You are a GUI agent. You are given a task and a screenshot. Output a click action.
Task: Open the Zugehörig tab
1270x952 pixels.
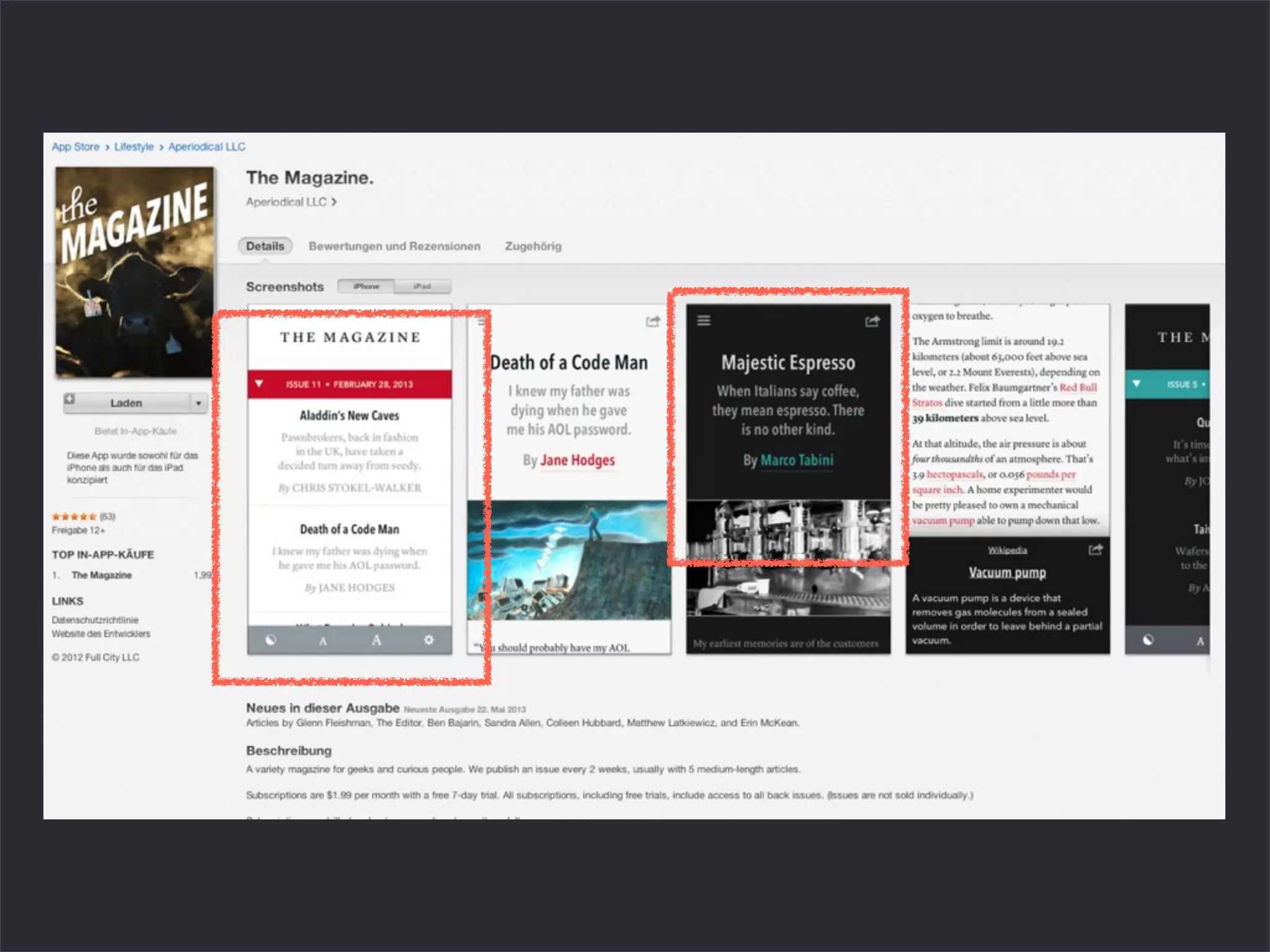point(533,246)
